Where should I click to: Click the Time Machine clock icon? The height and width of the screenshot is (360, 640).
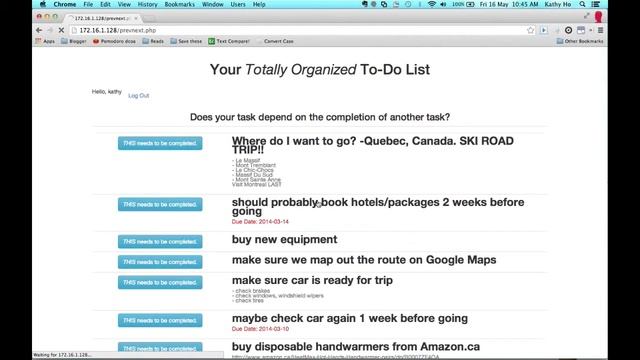pos(408,4)
